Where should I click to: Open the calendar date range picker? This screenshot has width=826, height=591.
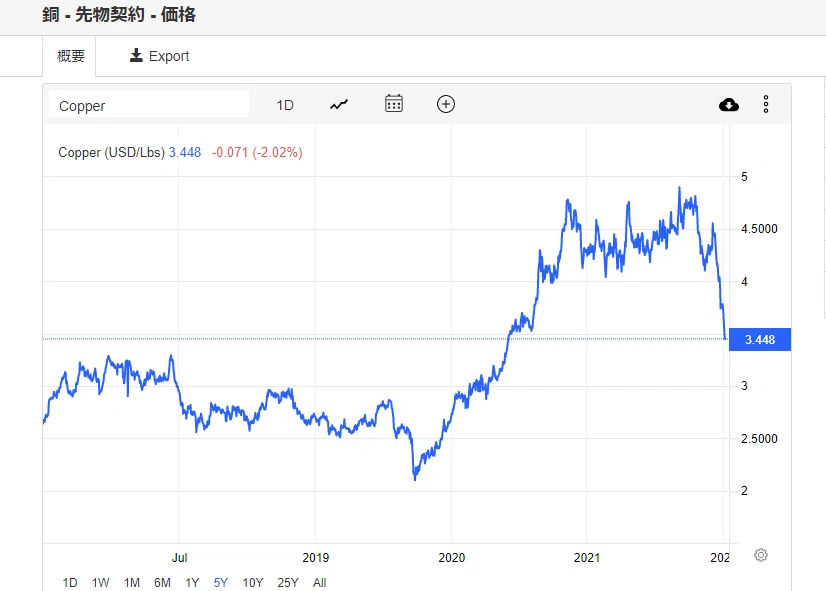[394, 104]
